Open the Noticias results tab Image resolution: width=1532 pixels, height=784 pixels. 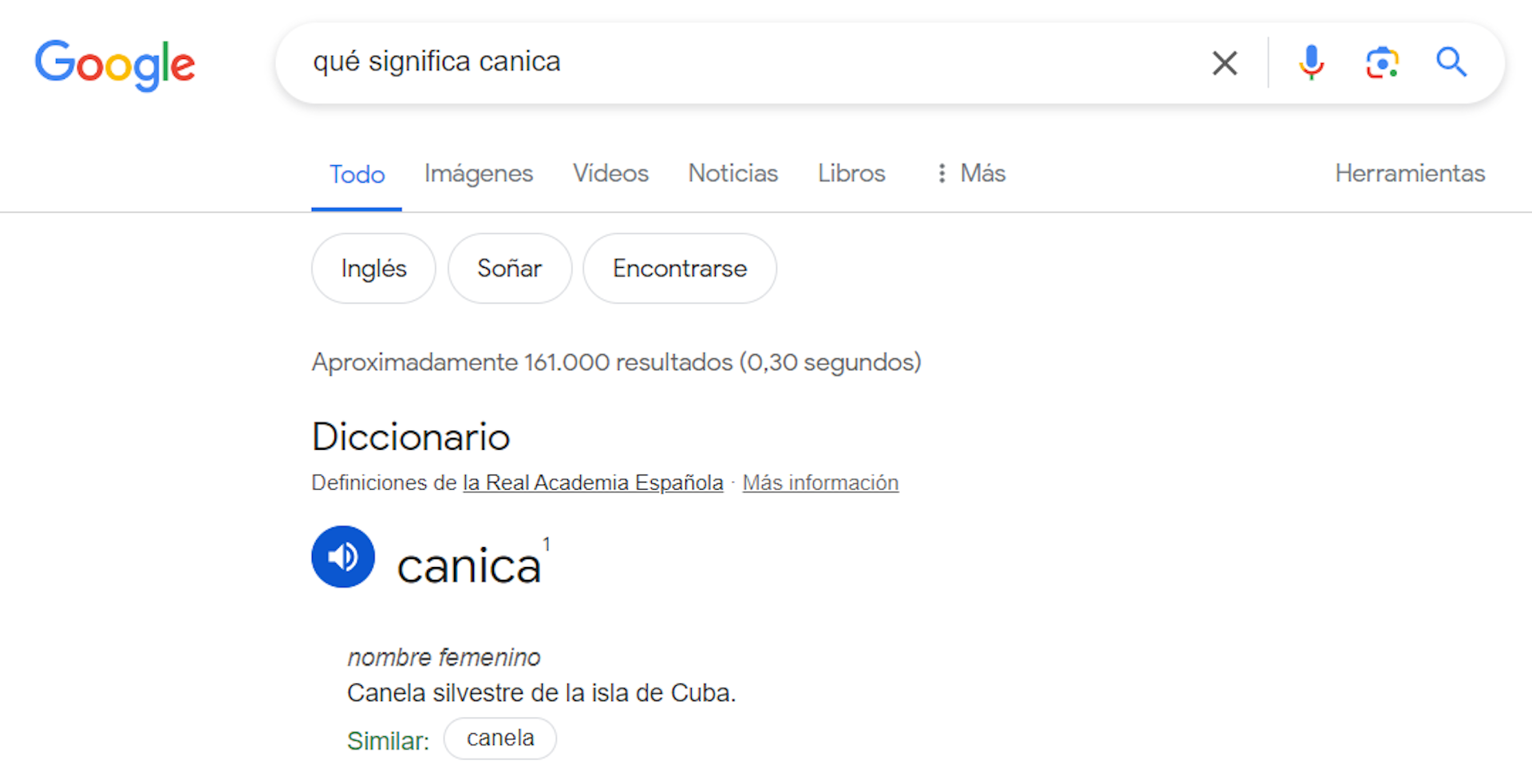point(732,173)
